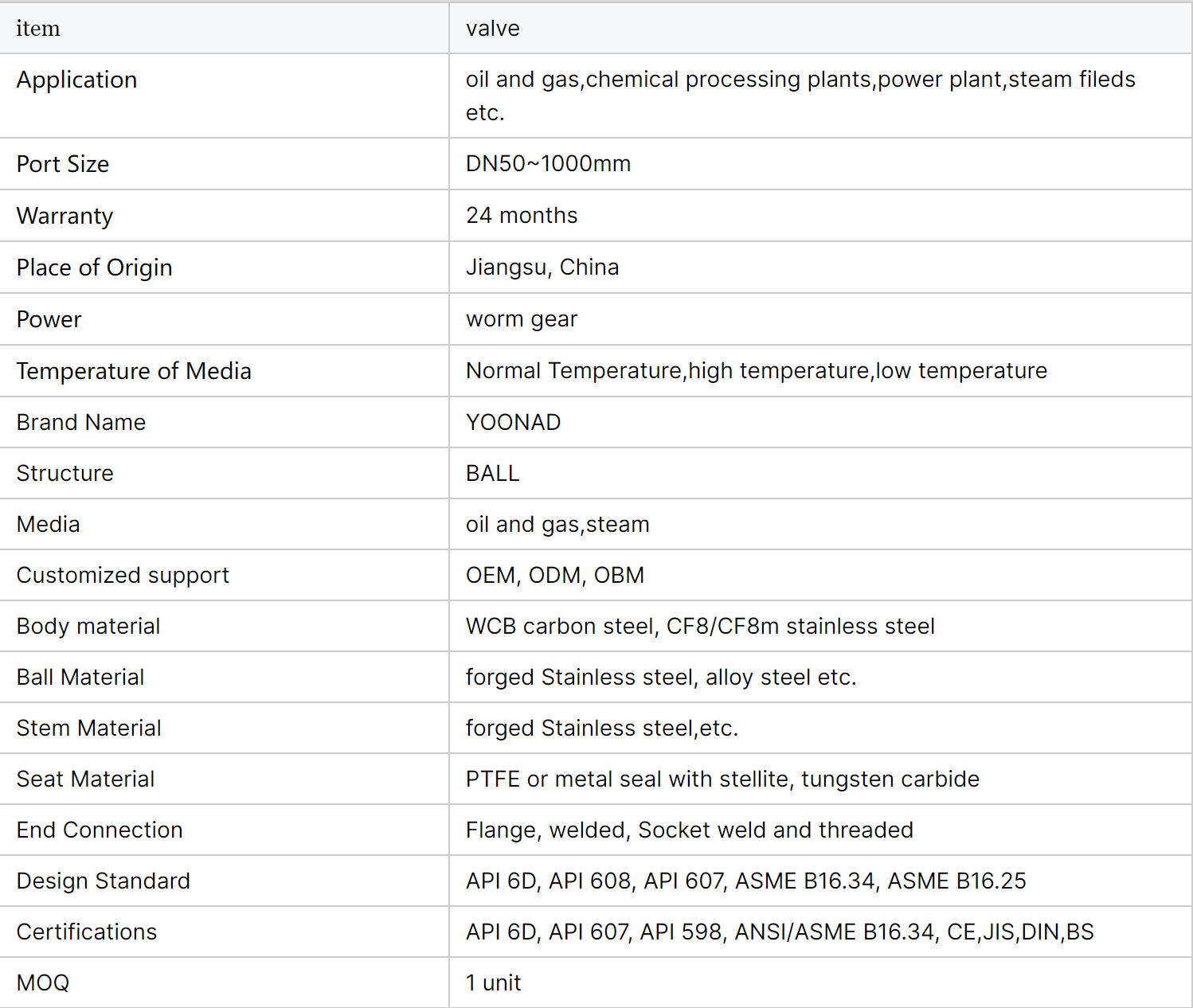Image resolution: width=1193 pixels, height=1008 pixels.
Task: Click the 'Application' row label
Action: 76,80
